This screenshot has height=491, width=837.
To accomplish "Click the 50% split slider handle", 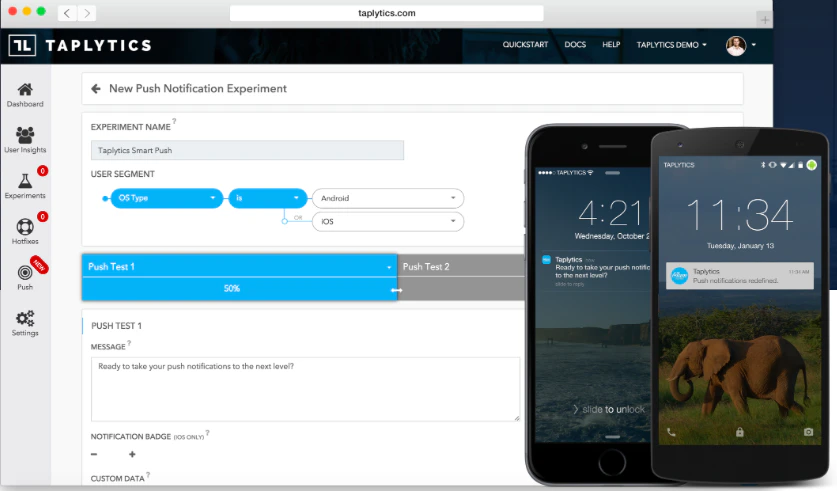I will 397,290.
